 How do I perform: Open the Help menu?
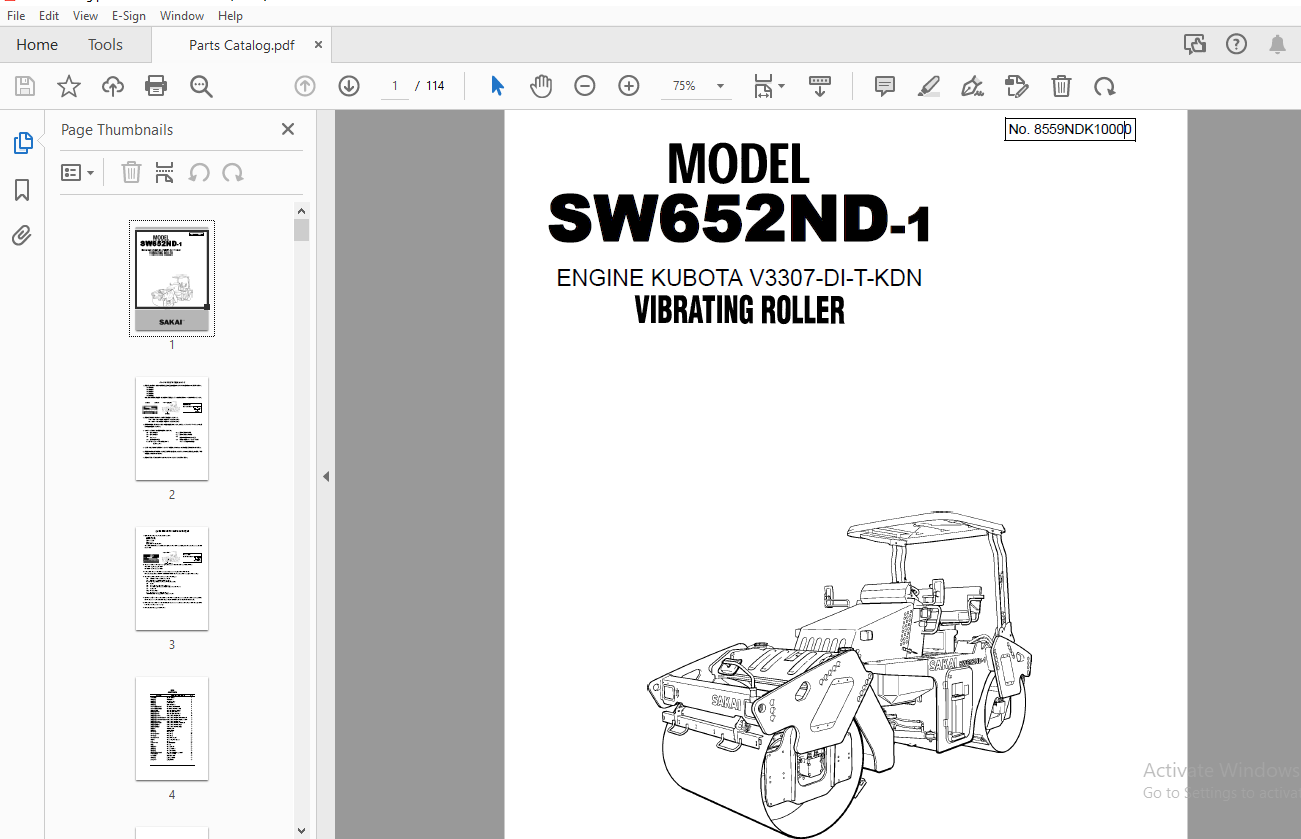pos(230,16)
